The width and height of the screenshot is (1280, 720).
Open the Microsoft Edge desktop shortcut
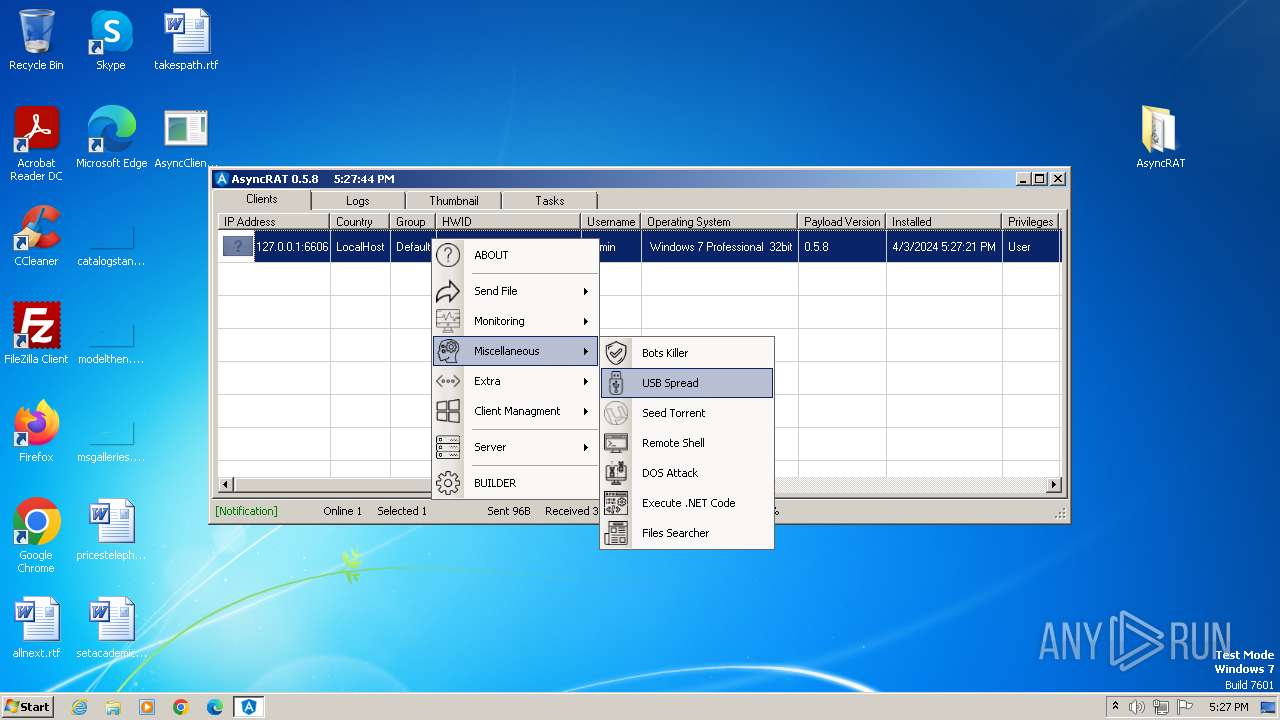click(111, 137)
